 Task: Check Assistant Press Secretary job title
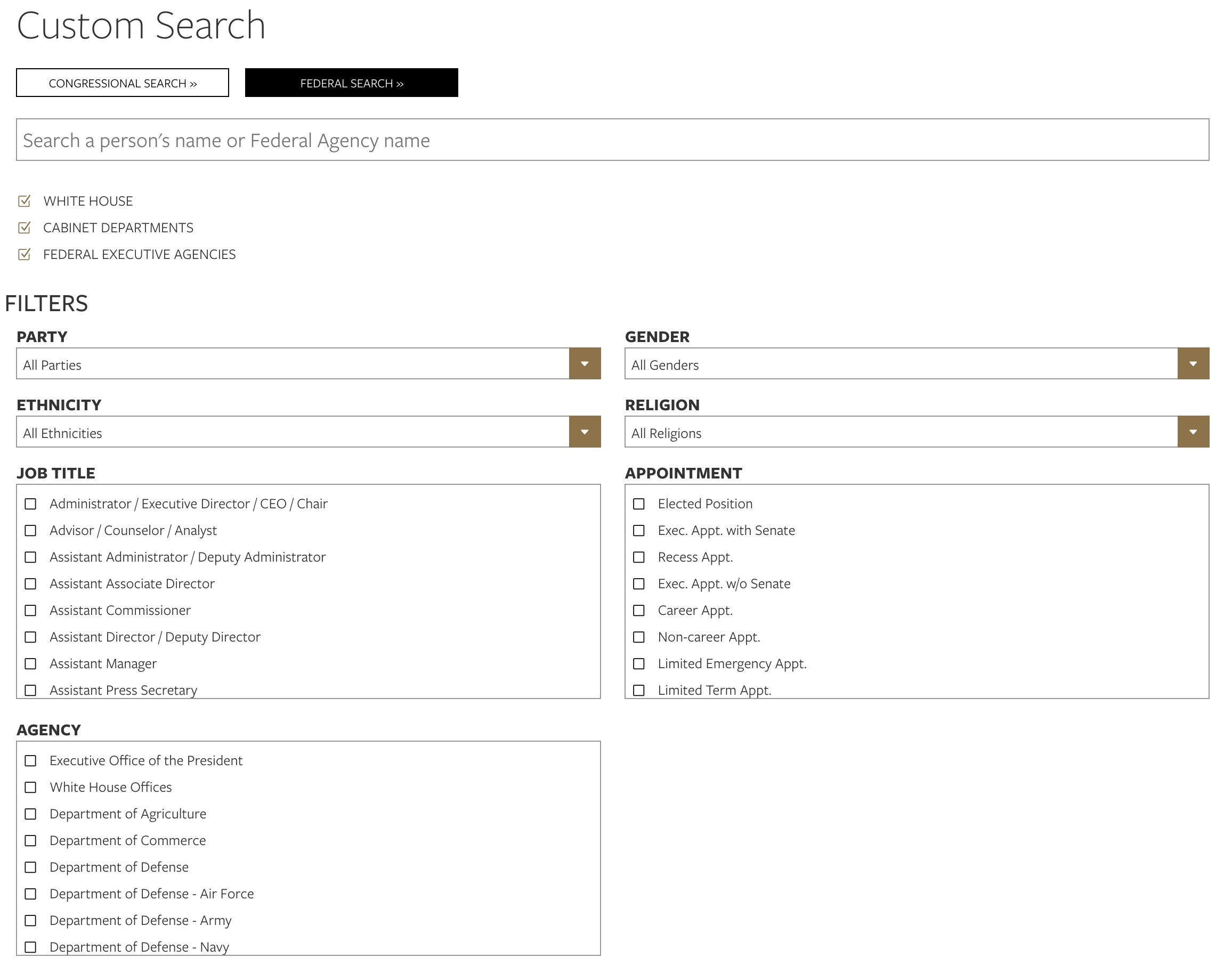pyautogui.click(x=31, y=691)
